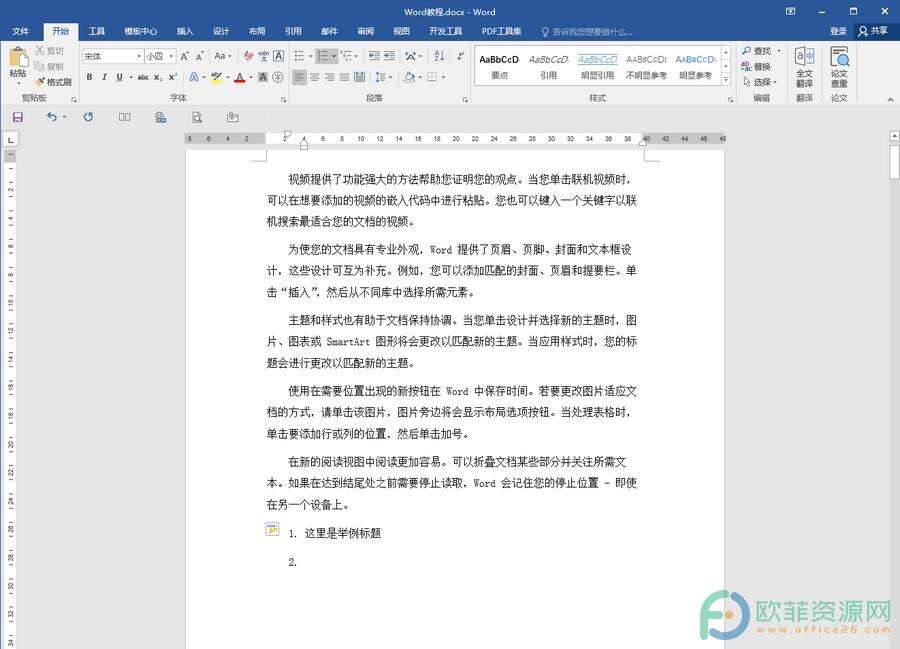Viewport: 900px width, 649px height.
Task: Click the Copy (复制) button
Action: coord(49,67)
